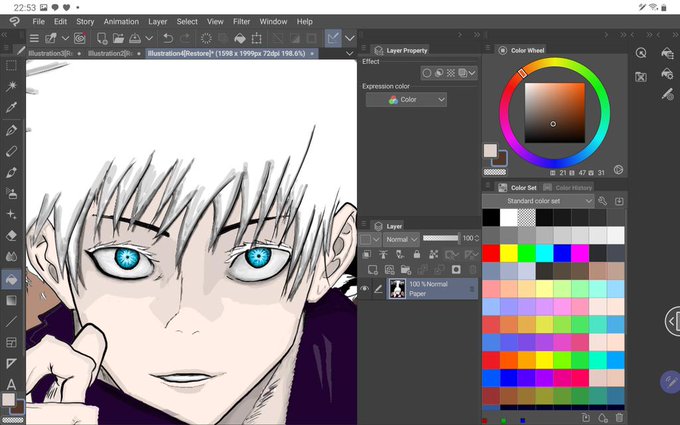
Task: Open the Normal blending mode dropdown
Action: pos(401,239)
